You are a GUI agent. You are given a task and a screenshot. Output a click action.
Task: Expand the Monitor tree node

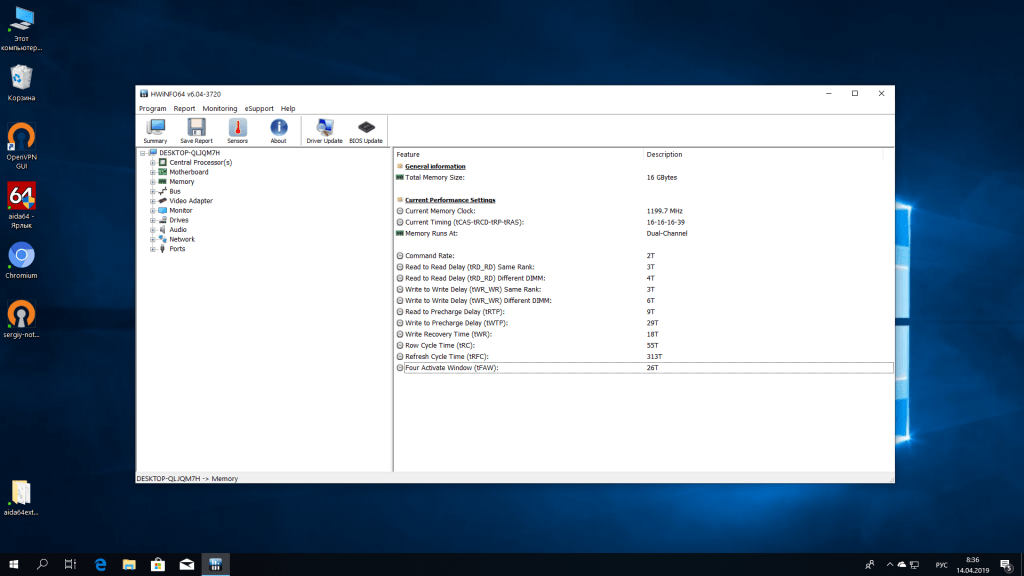pos(153,210)
